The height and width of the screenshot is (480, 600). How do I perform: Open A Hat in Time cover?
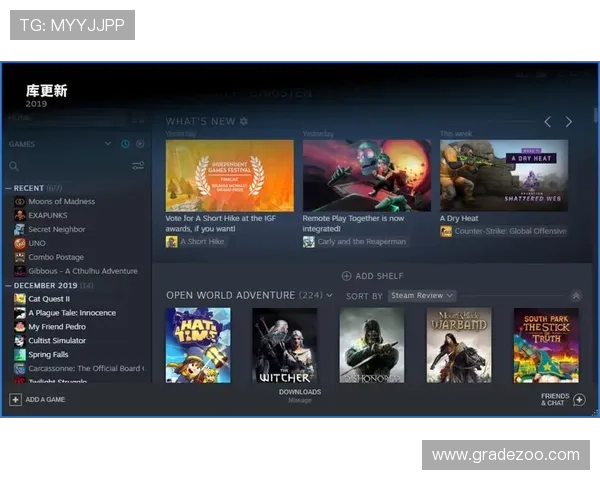click(198, 345)
